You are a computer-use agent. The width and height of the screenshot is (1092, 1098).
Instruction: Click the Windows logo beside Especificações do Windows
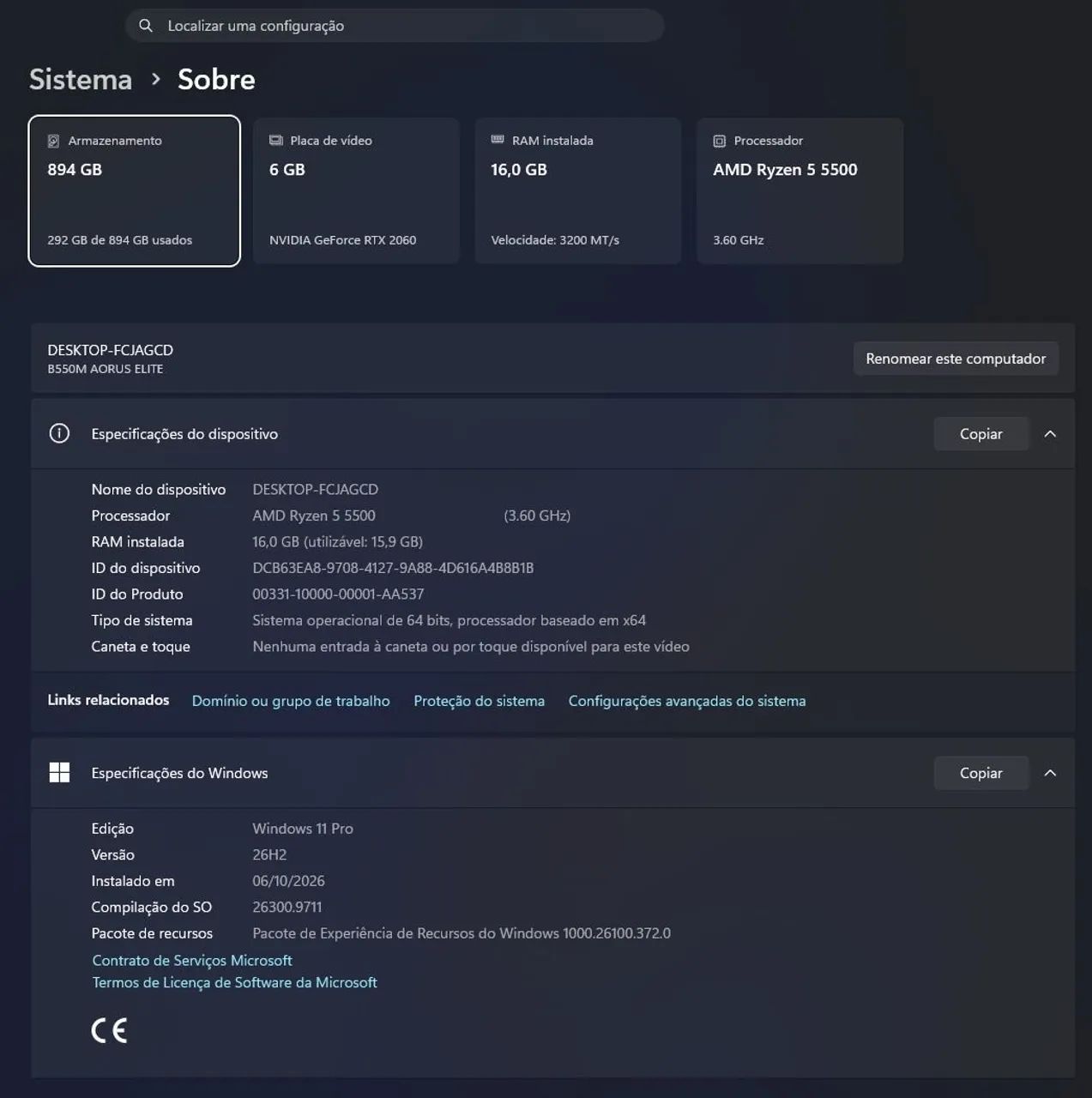click(x=59, y=773)
